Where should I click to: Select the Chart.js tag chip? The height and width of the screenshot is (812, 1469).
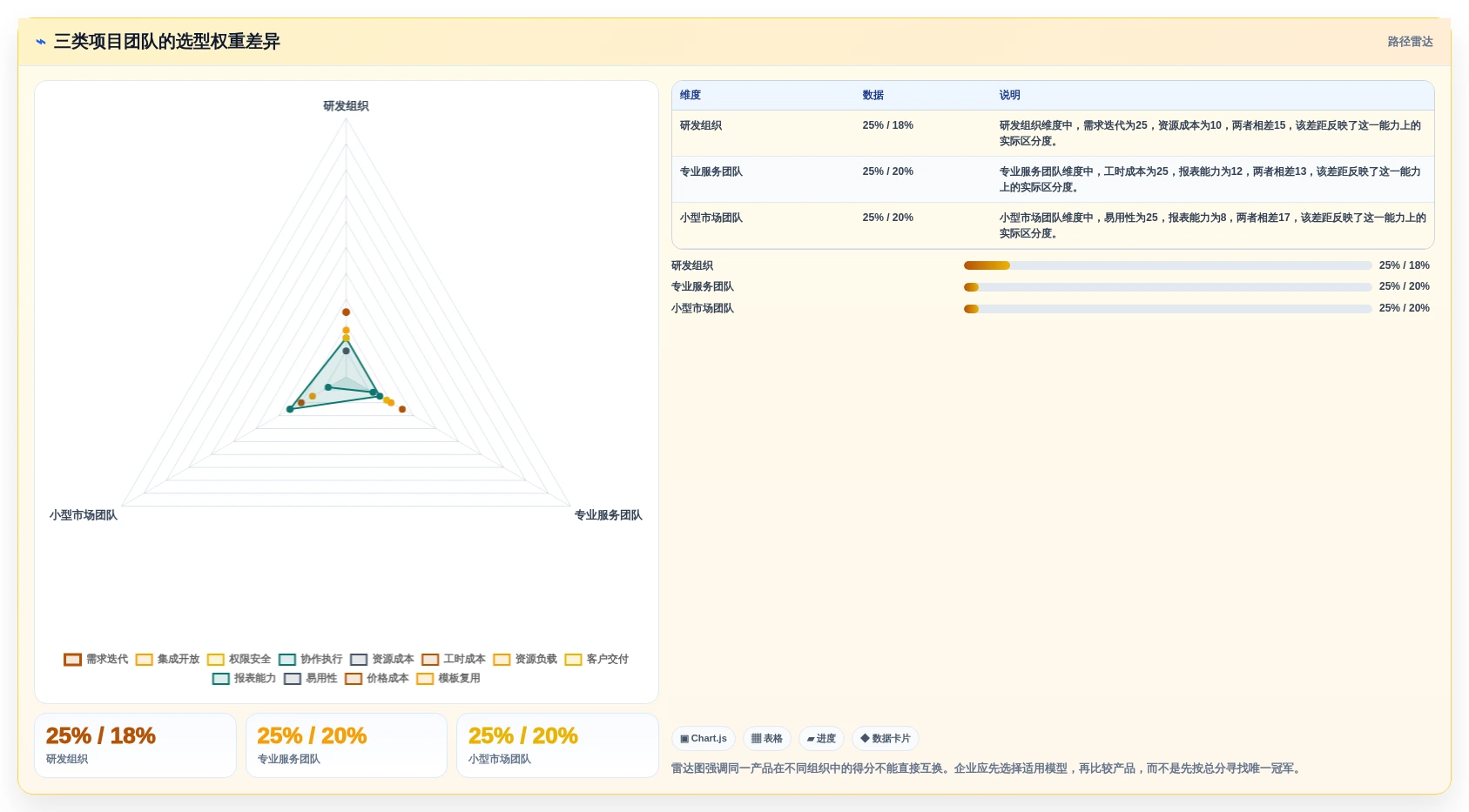(x=704, y=739)
